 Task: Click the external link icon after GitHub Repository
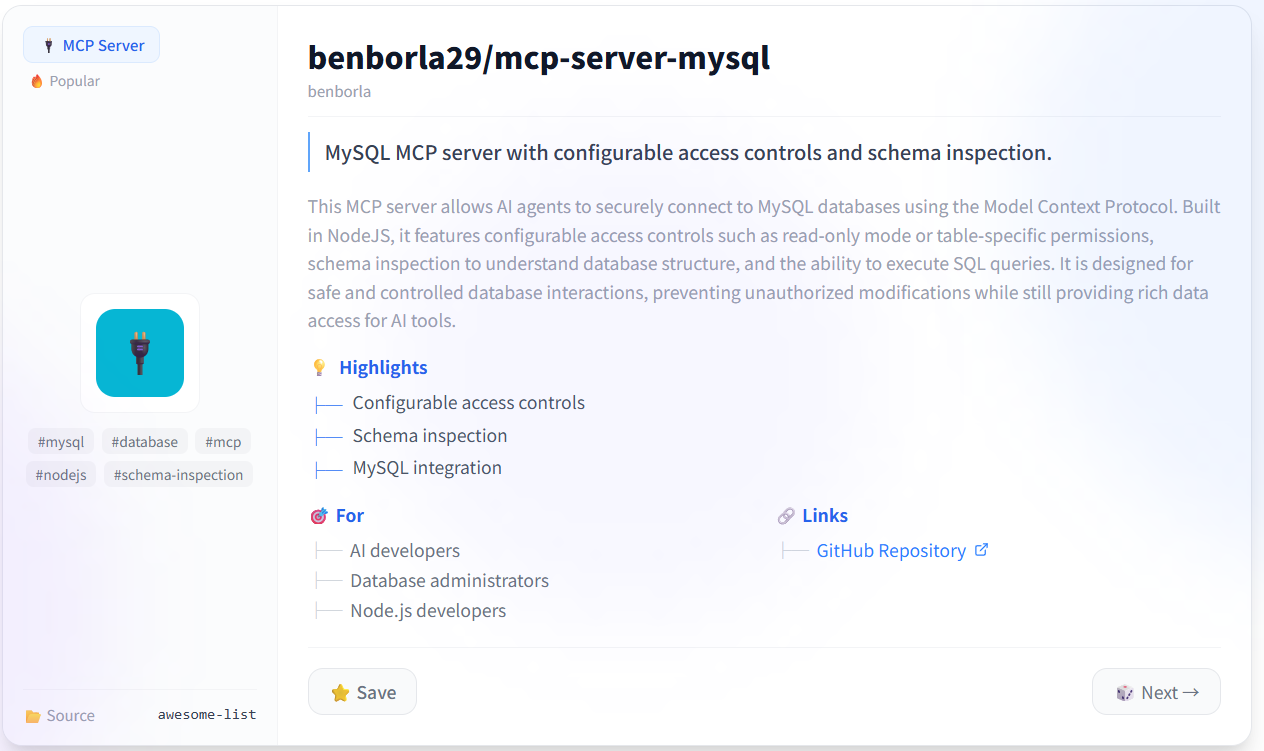click(x=981, y=550)
